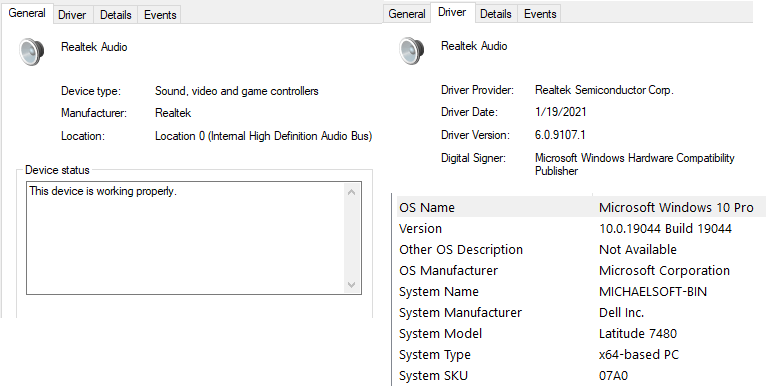The width and height of the screenshot is (766, 386).
Task: Click 'MICHAELSOFT-BIN' system name value
Action: (x=653, y=291)
